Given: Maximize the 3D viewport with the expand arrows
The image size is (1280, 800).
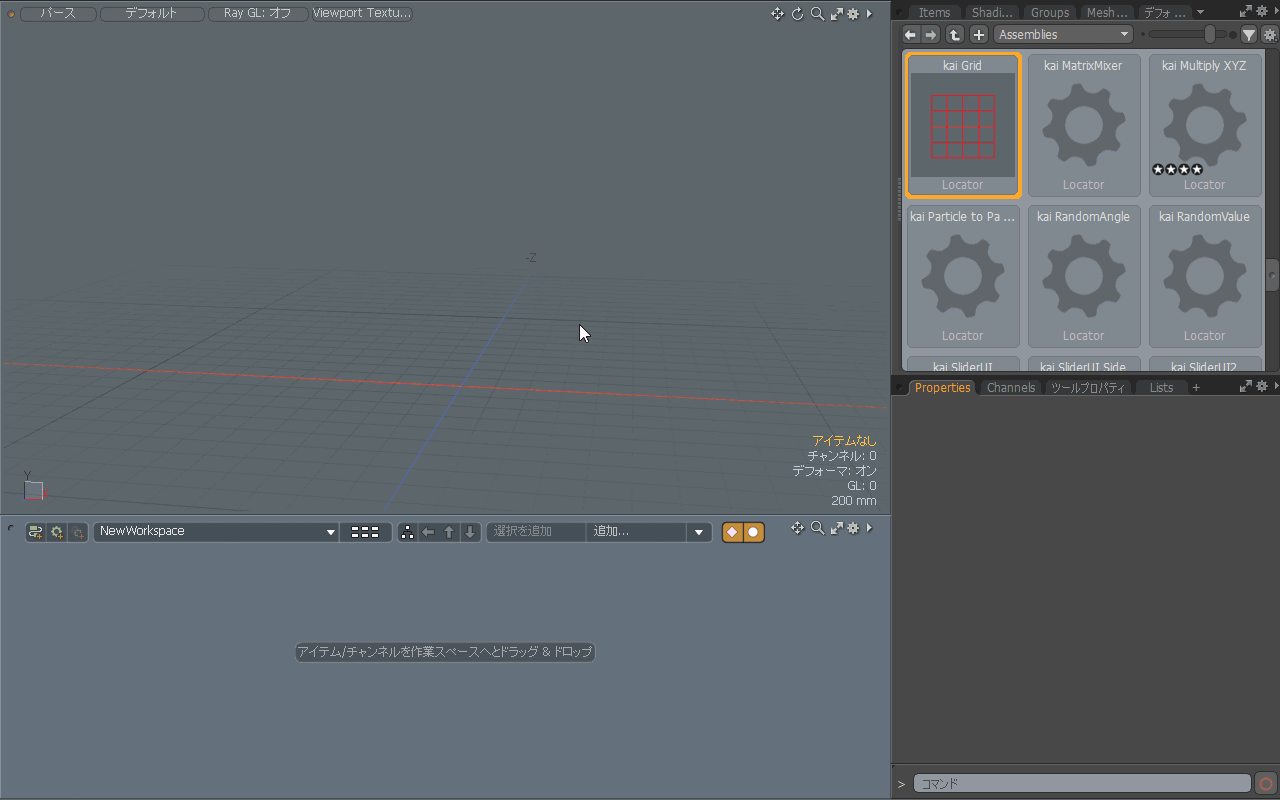Looking at the screenshot, I should 837,13.
